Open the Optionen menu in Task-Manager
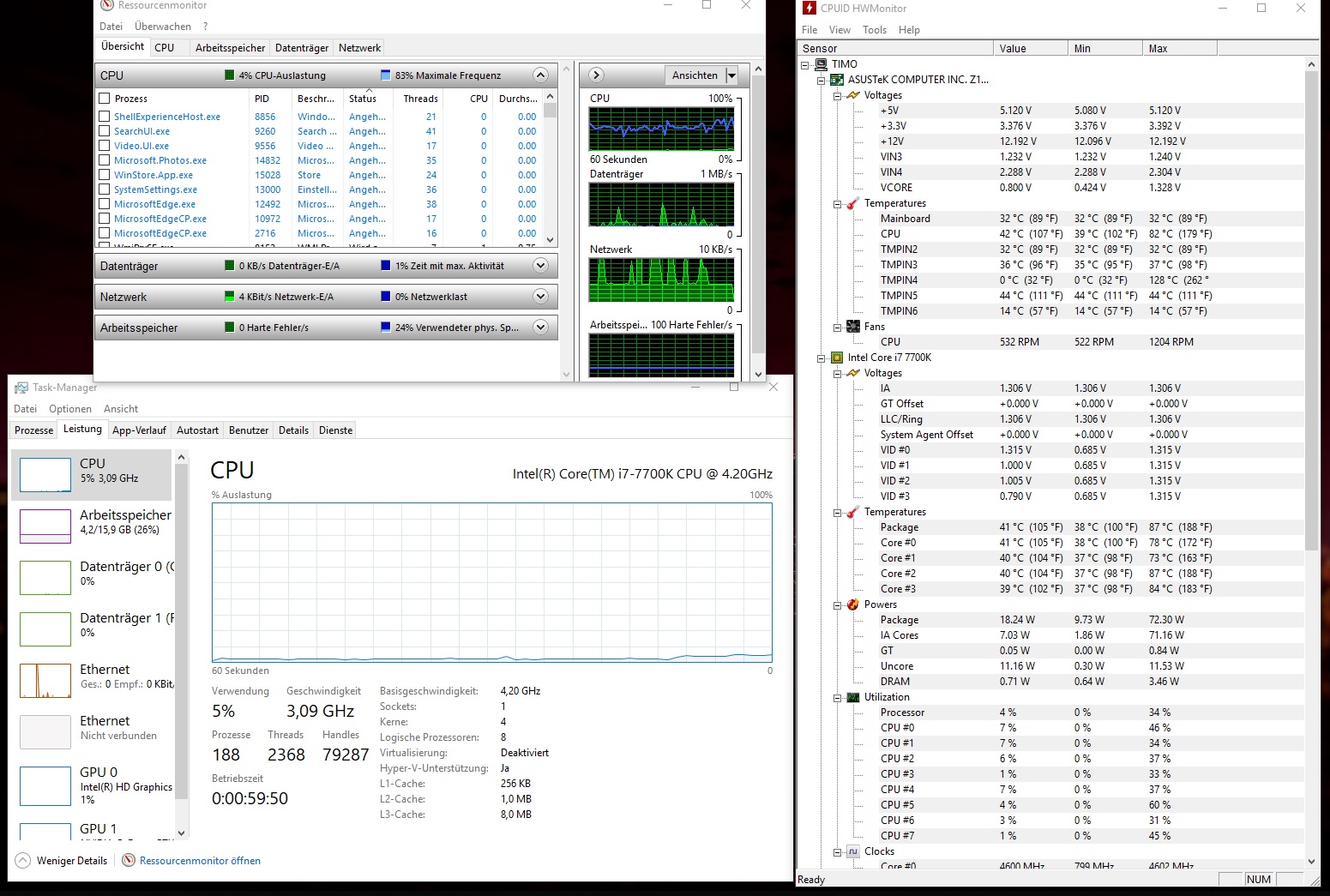 coord(70,409)
